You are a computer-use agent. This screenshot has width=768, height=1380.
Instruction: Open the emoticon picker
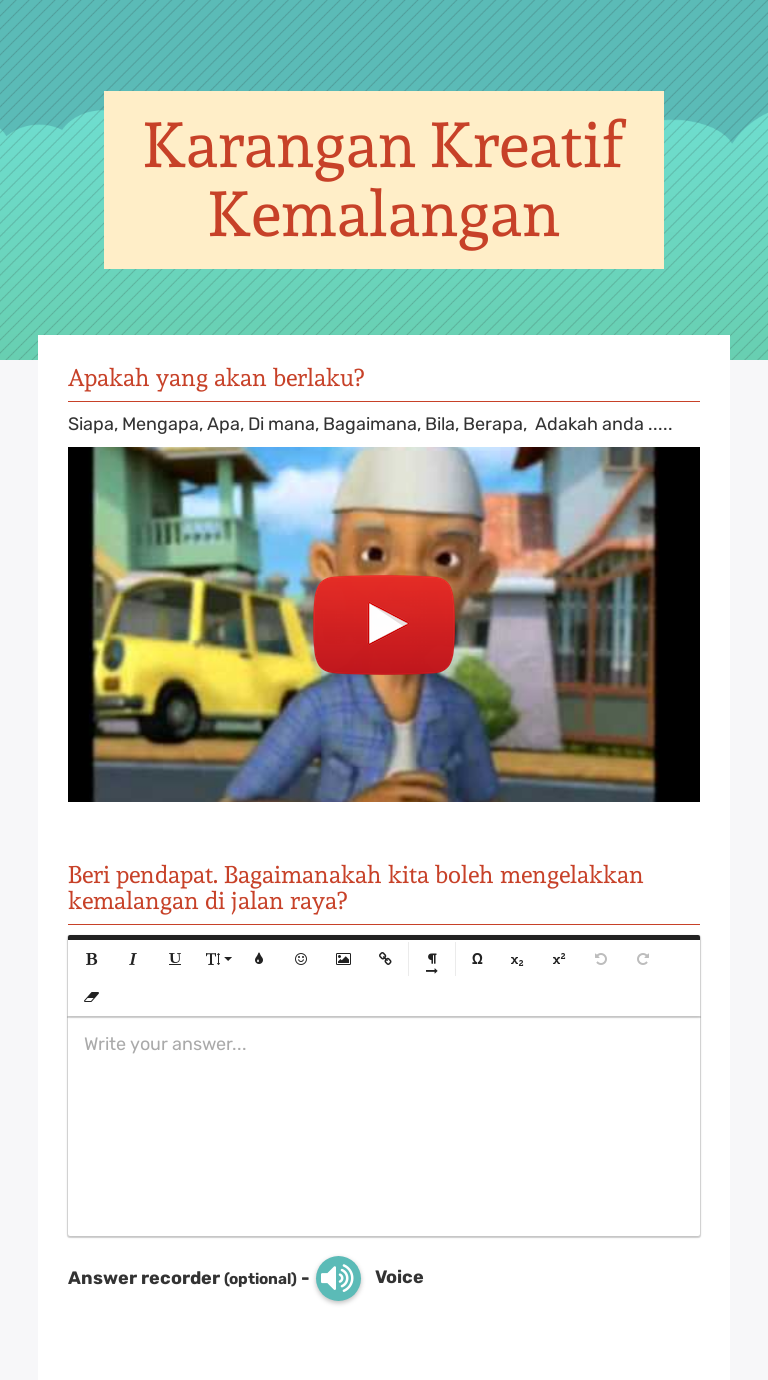point(301,959)
